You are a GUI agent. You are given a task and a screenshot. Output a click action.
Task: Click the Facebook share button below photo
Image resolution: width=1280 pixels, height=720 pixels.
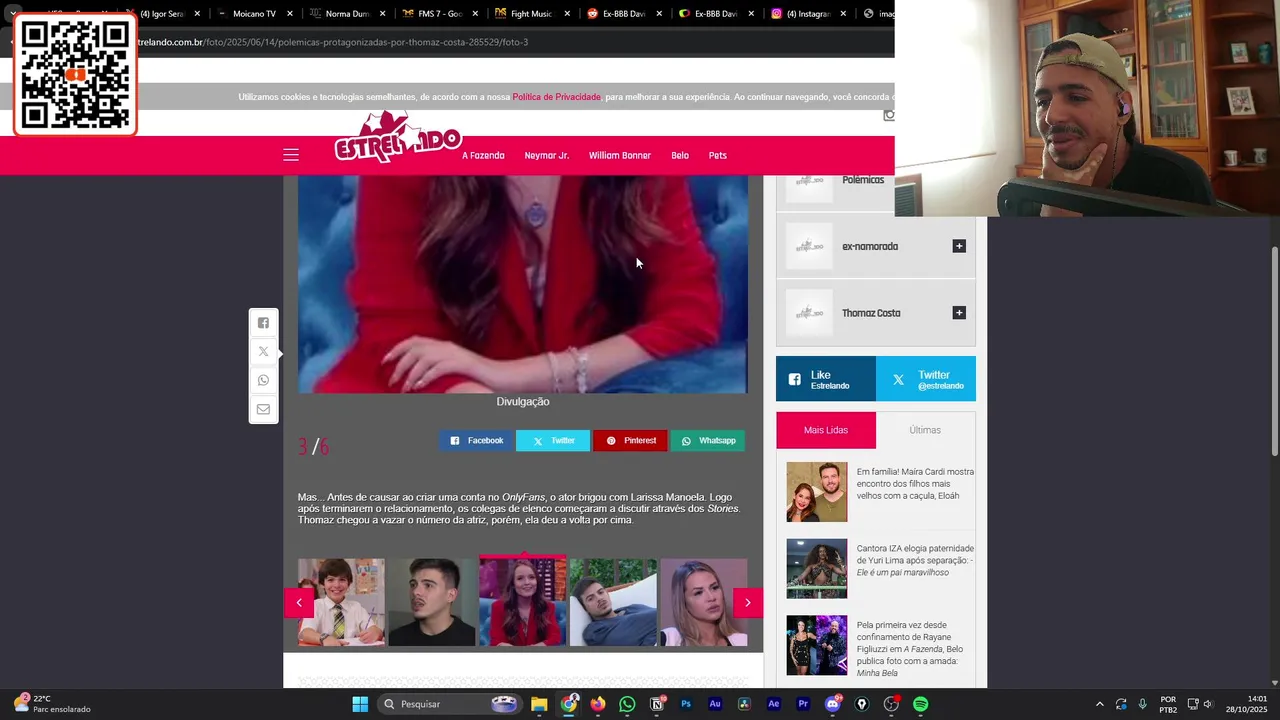[x=477, y=441]
